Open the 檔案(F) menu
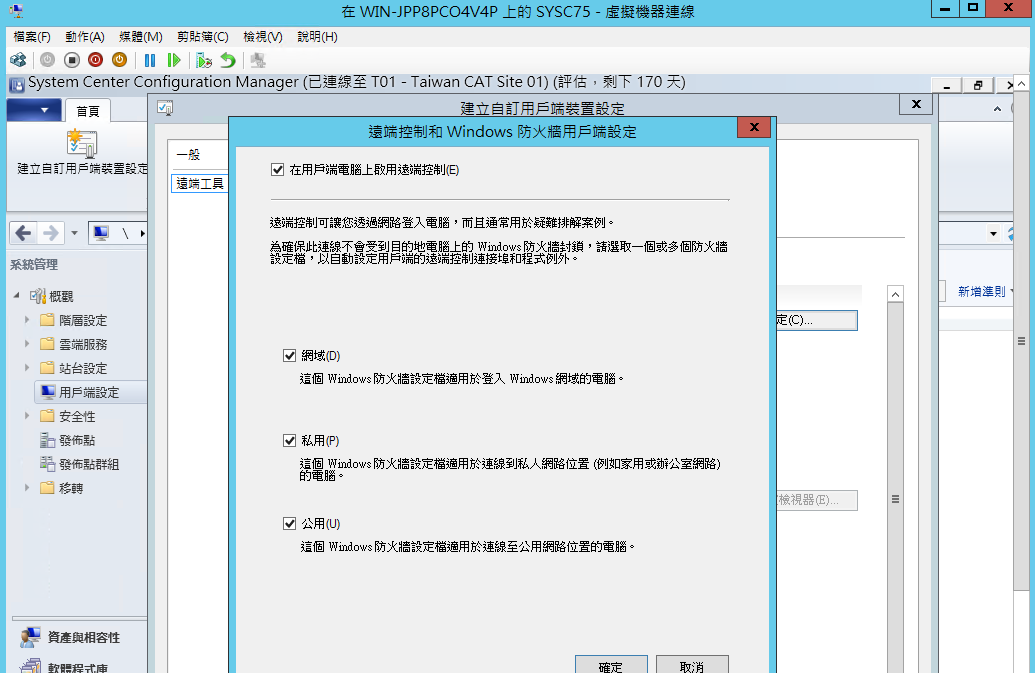Screen dimensions: 1035x673 (32, 36)
